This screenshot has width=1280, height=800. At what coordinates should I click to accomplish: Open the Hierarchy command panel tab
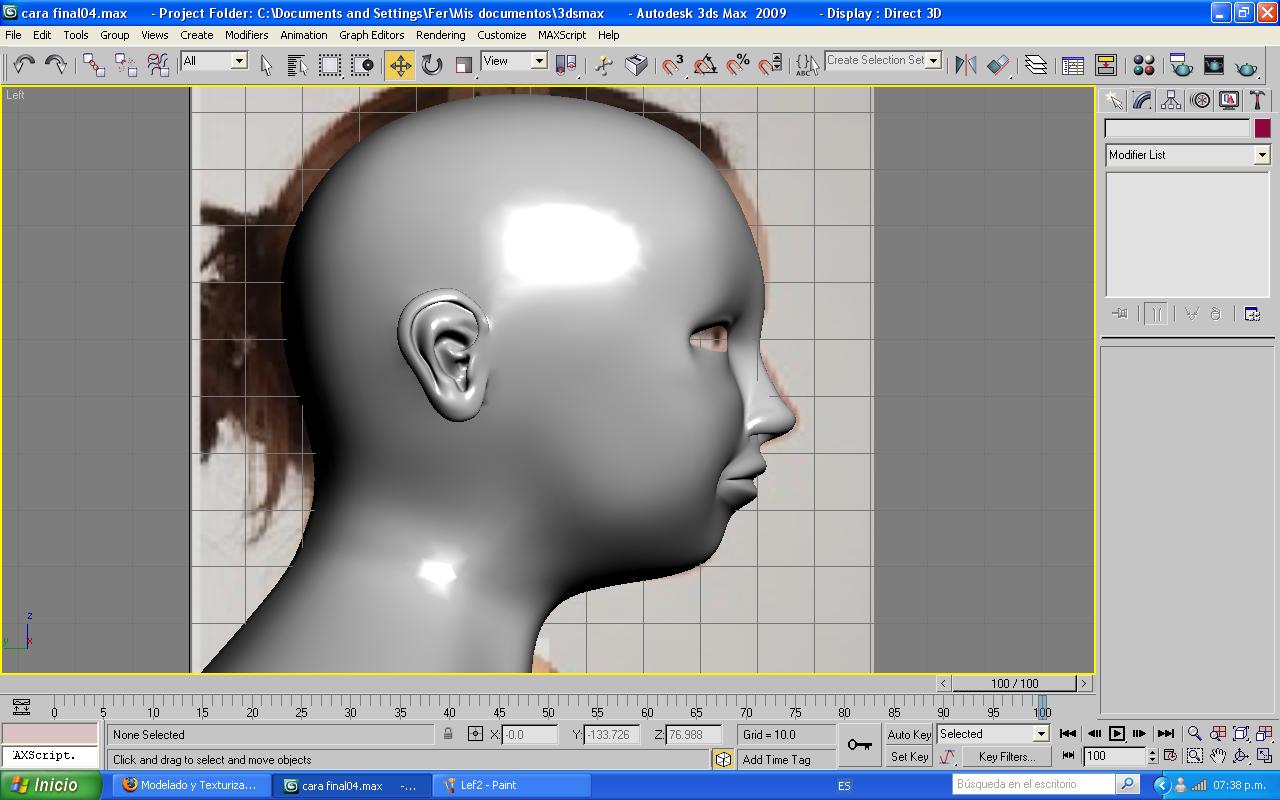click(1171, 100)
